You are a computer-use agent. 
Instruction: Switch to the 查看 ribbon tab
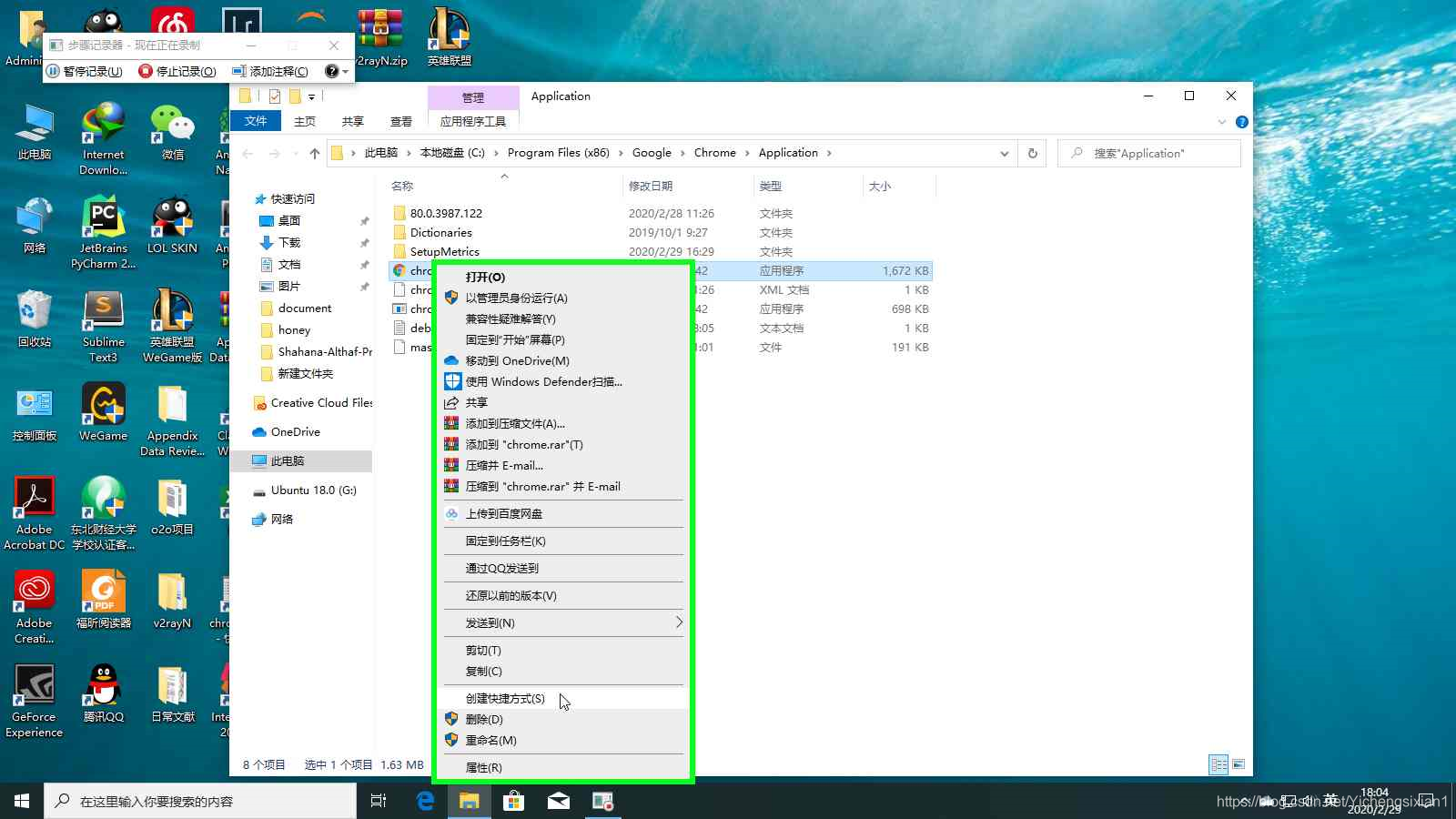point(401,121)
